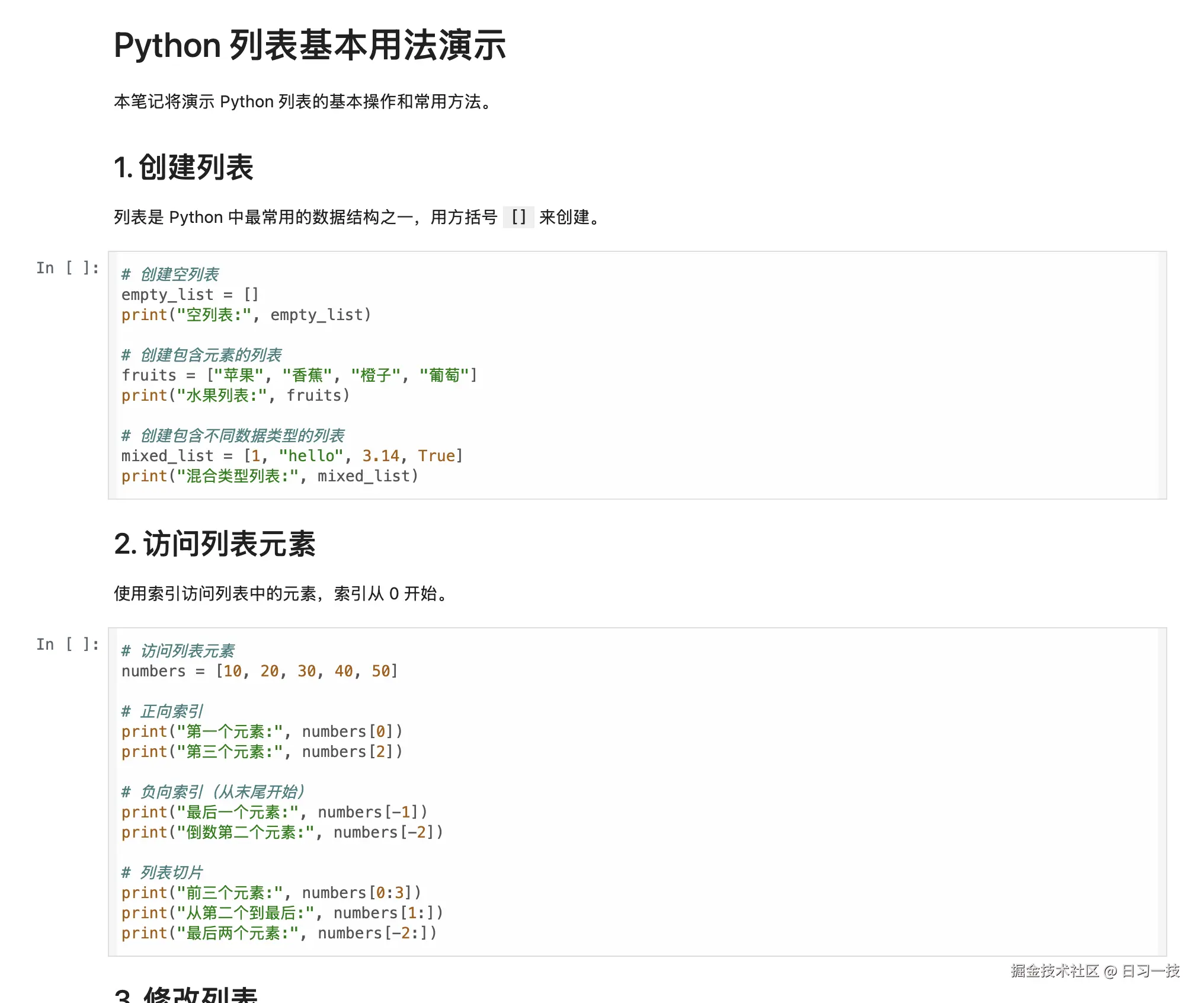Click the 'numbers[0:3]' slice print line
This screenshot has width=1204, height=1003.
(271, 893)
